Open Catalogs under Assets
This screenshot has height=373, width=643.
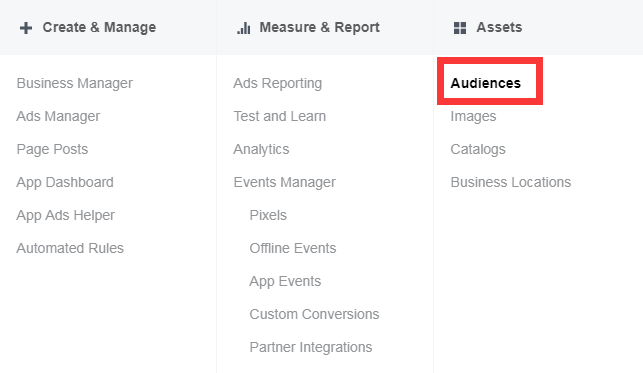coord(478,149)
